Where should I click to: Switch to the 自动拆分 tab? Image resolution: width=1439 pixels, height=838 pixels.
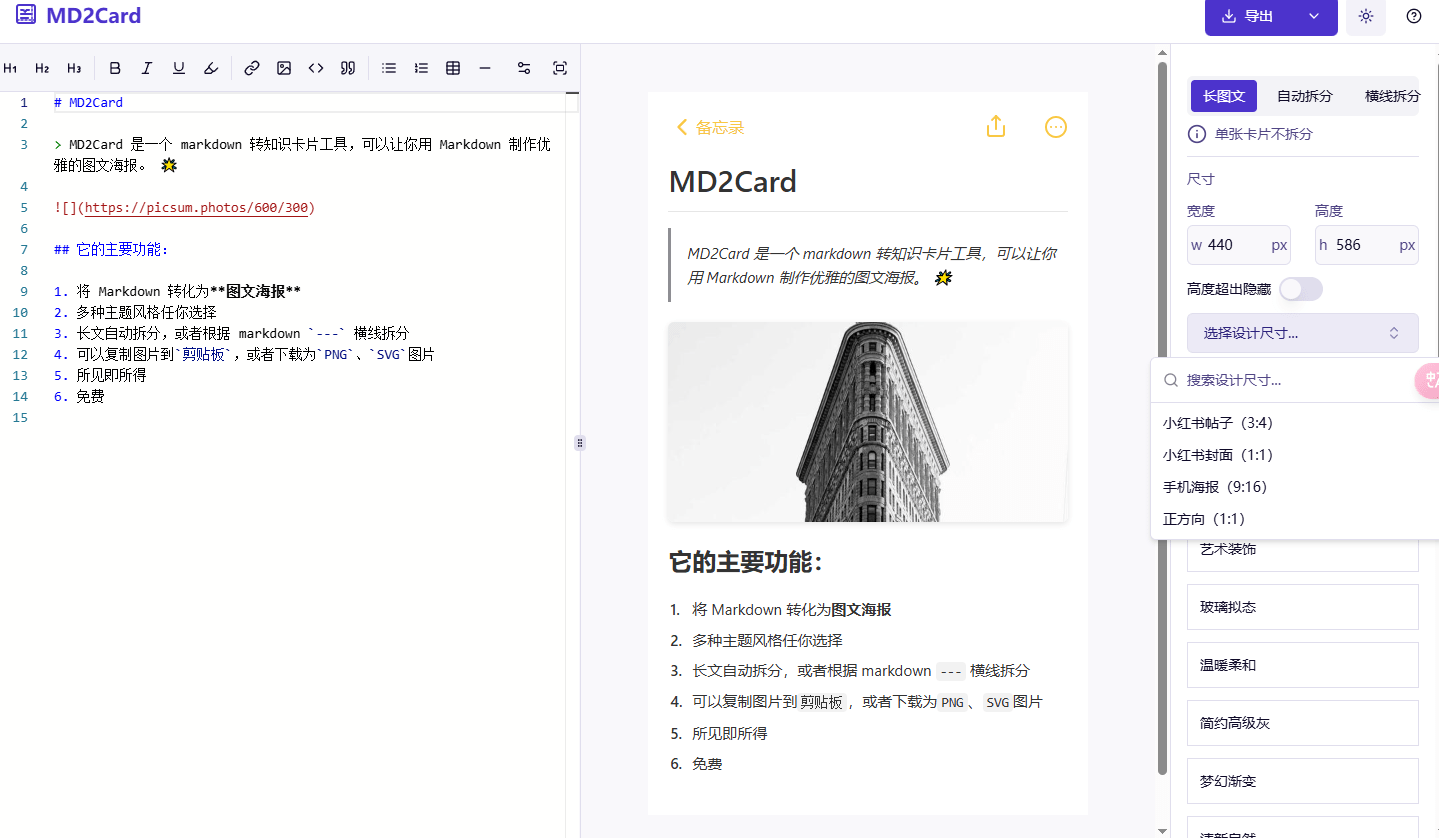pyautogui.click(x=1304, y=96)
